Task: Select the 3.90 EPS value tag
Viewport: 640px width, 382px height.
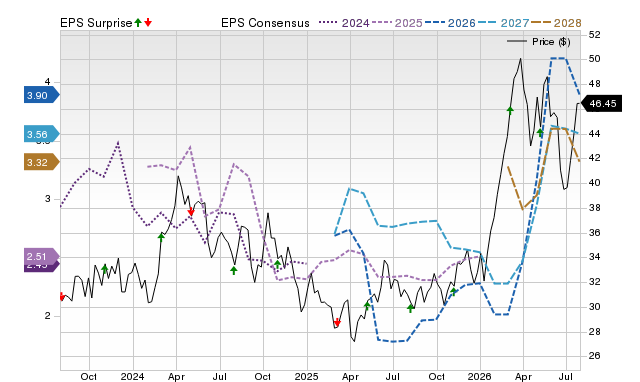Action: pos(42,96)
